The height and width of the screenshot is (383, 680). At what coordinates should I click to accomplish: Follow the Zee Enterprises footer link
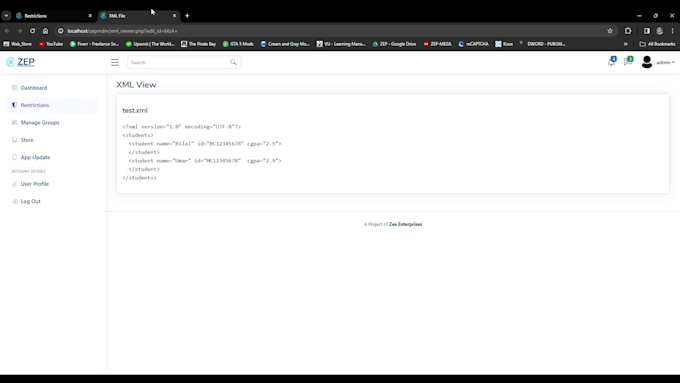coord(405,224)
